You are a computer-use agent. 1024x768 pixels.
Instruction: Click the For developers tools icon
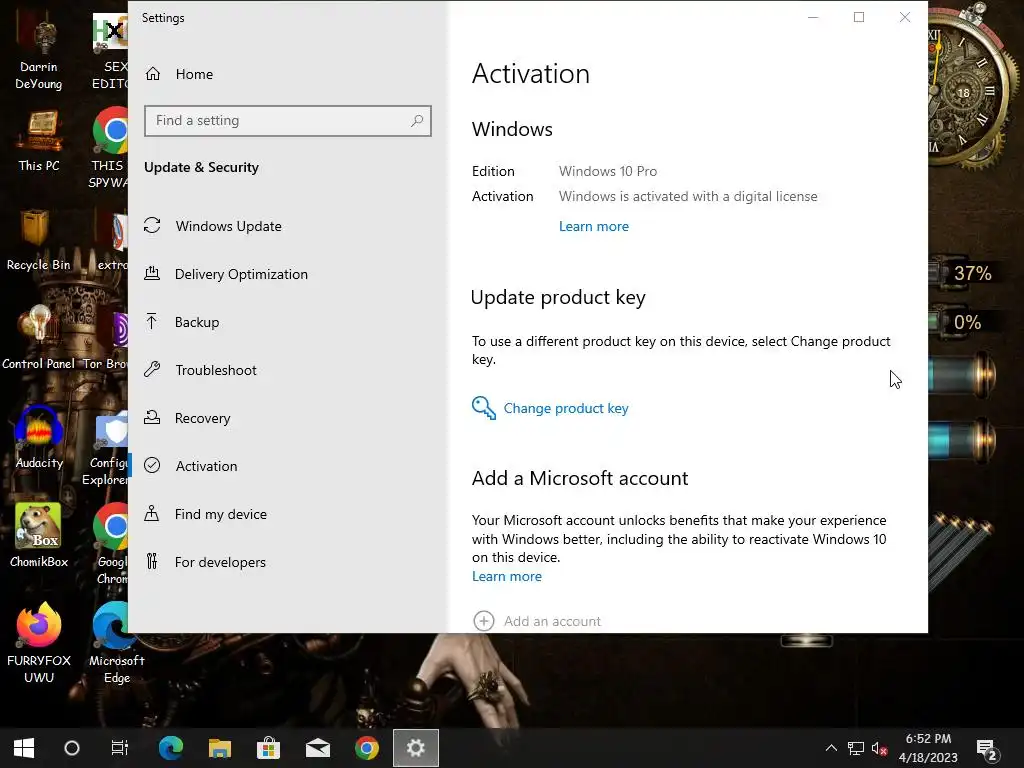pyautogui.click(x=152, y=561)
